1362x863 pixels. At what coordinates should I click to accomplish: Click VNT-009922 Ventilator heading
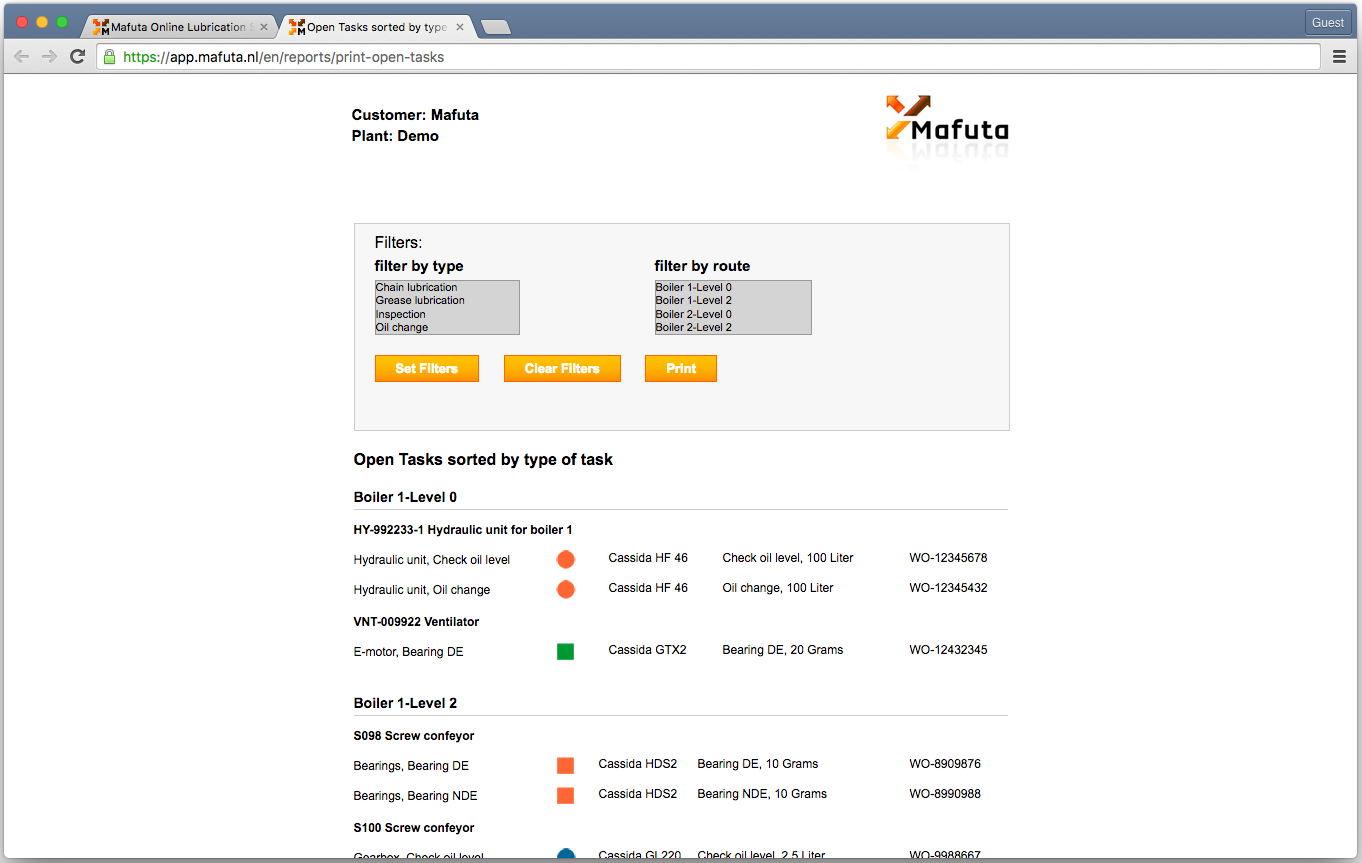416,622
